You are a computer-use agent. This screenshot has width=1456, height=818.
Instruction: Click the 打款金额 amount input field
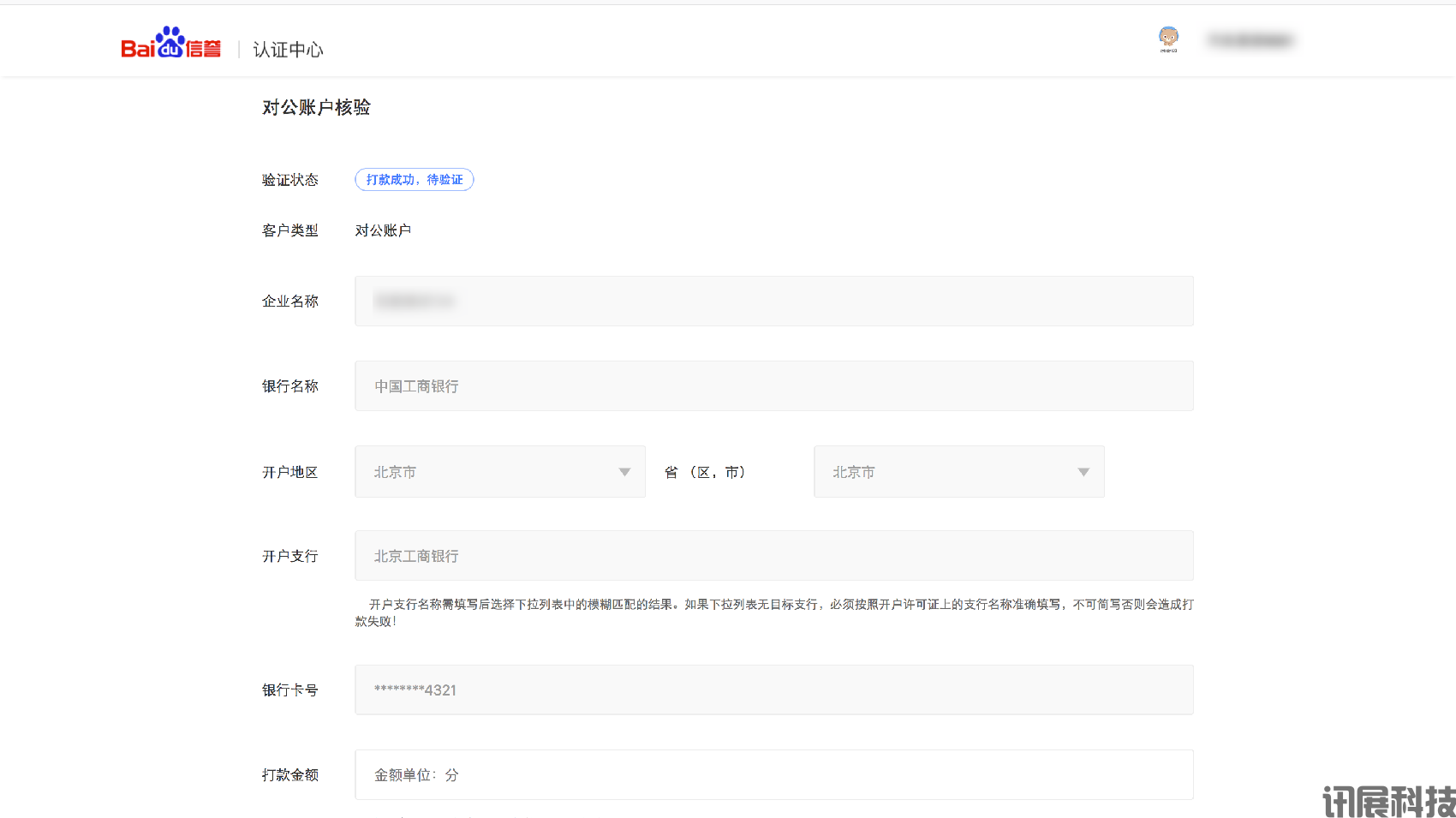coord(773,775)
